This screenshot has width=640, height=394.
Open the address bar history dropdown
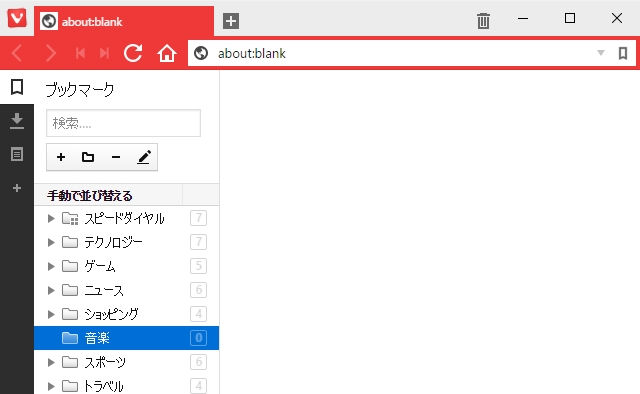600,53
